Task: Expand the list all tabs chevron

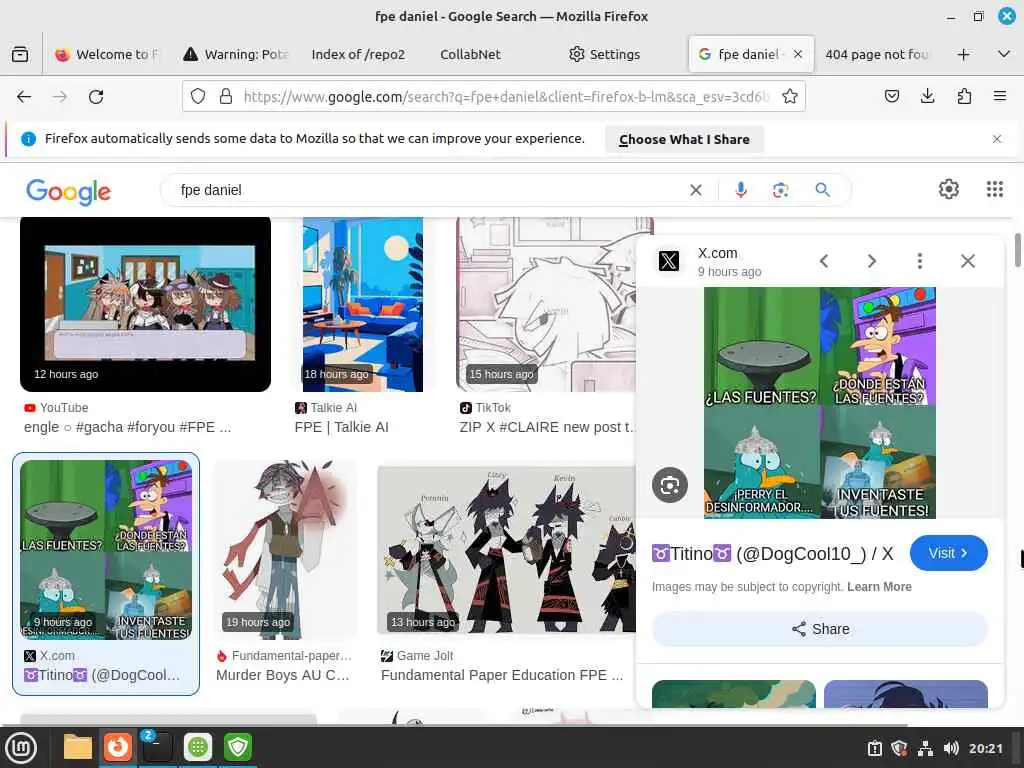Action: click(1004, 54)
